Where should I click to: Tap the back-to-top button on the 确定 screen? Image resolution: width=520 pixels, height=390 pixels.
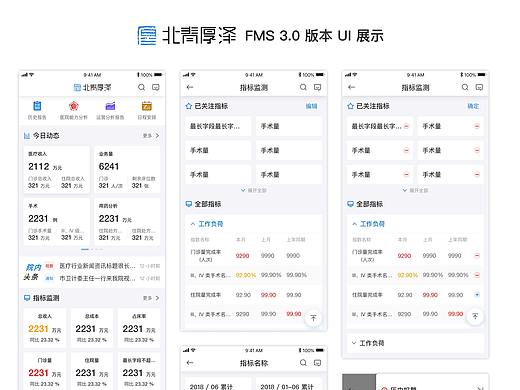click(475, 316)
